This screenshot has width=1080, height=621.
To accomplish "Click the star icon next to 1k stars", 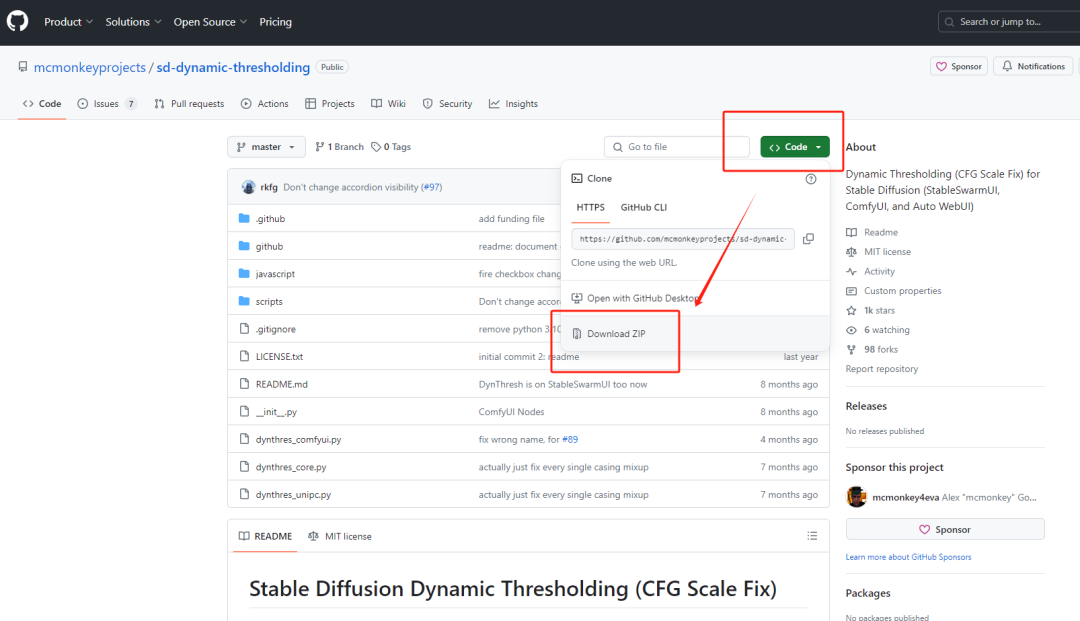I will [851, 310].
